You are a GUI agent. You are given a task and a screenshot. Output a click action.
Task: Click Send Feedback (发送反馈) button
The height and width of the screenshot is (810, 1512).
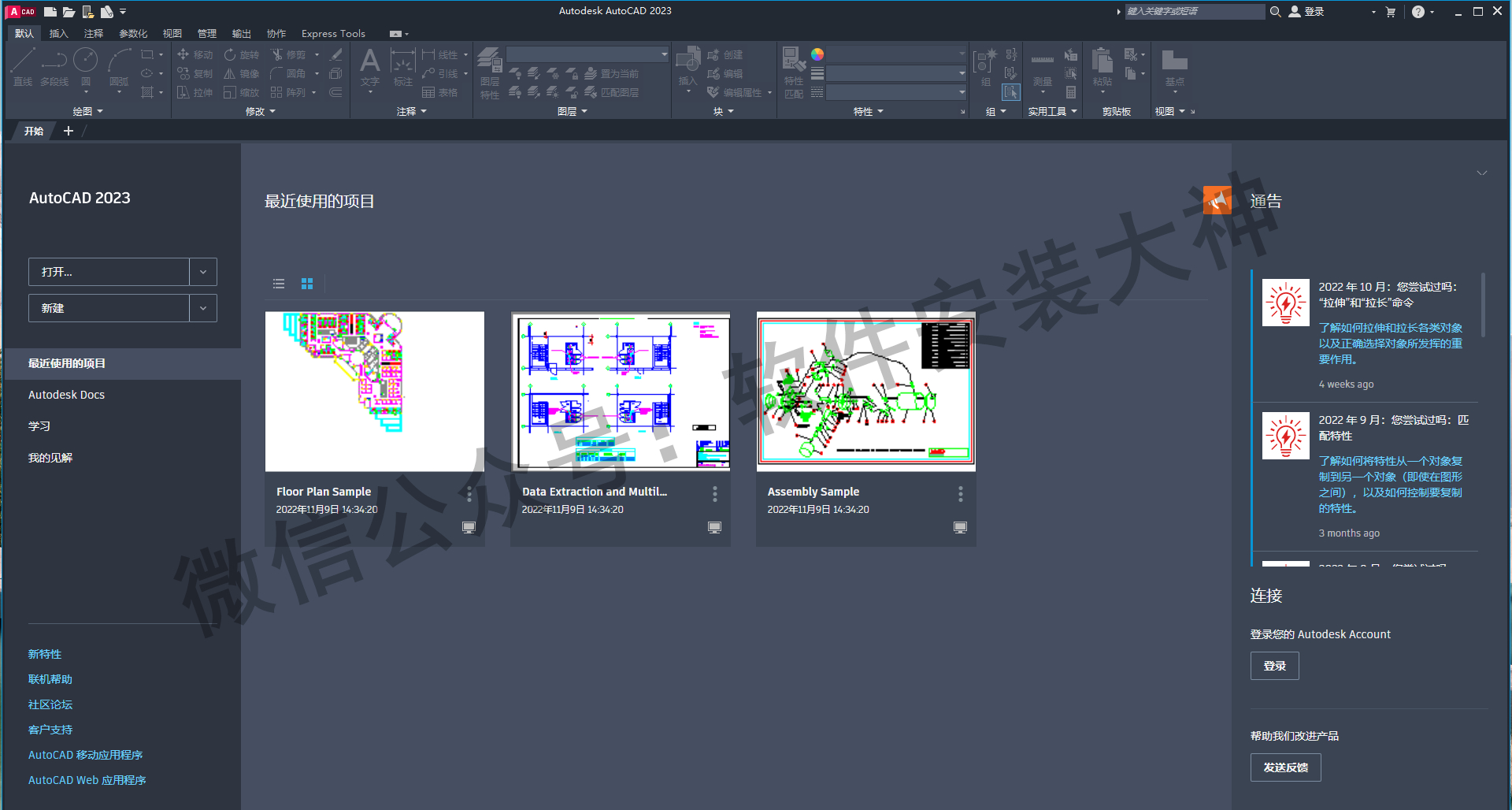pyautogui.click(x=1285, y=767)
